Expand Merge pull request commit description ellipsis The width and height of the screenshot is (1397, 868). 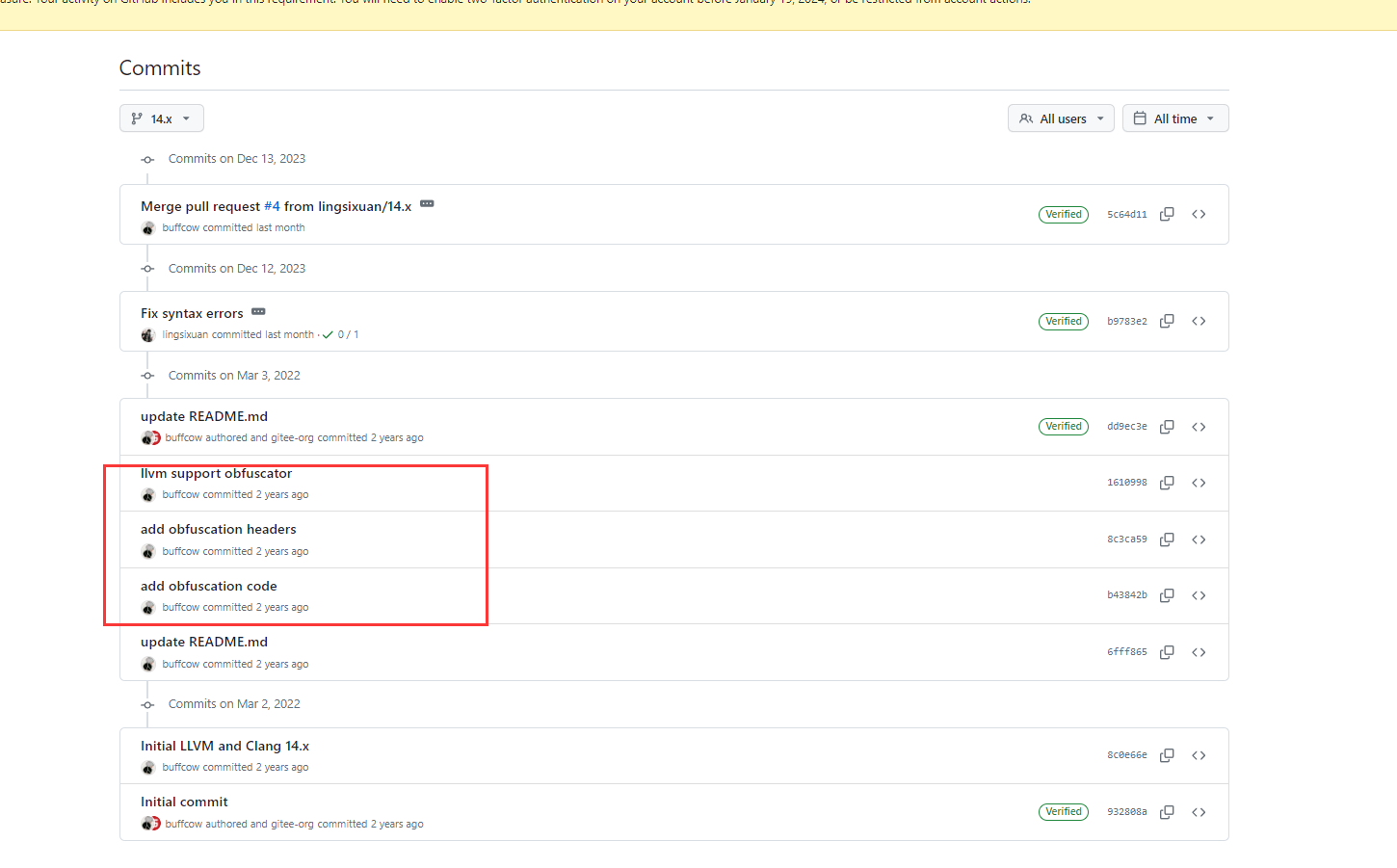(427, 204)
